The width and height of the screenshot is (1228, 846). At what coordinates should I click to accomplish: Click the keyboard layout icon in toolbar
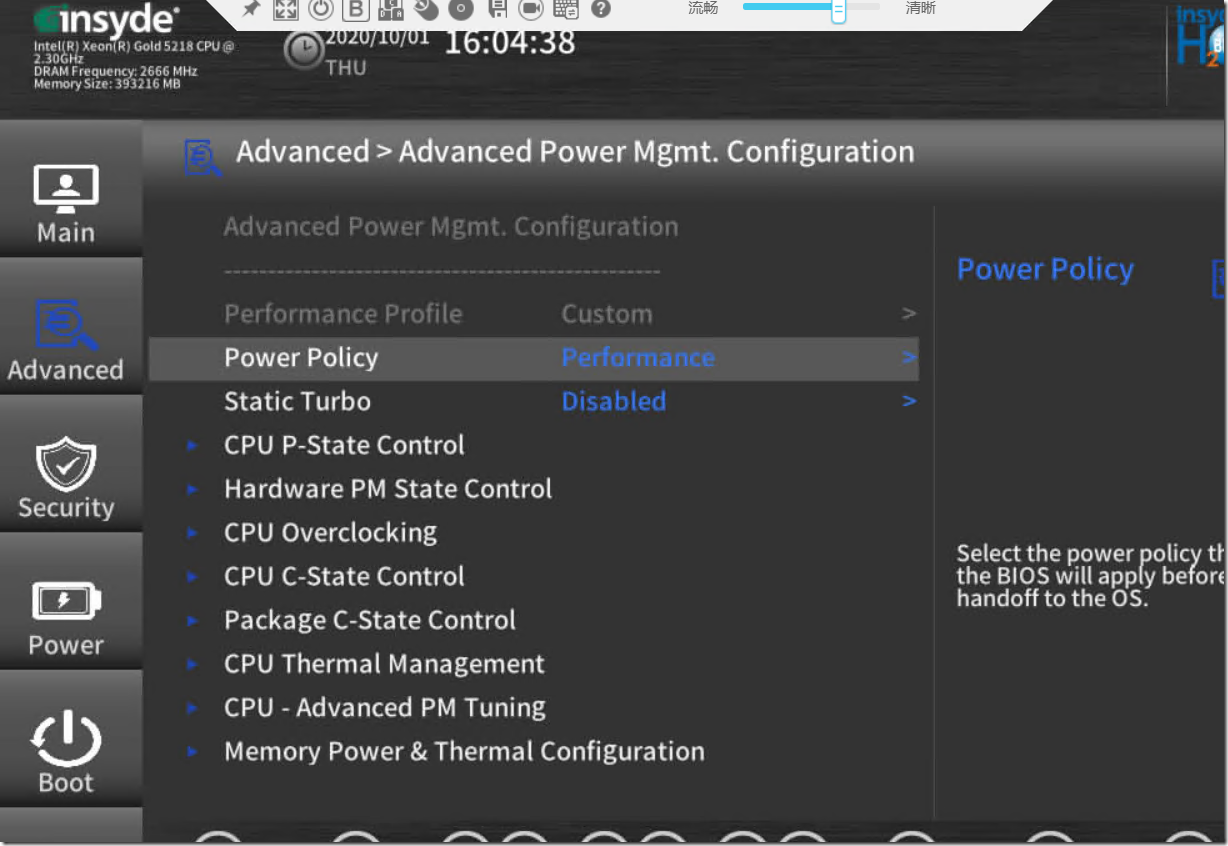tap(565, 10)
